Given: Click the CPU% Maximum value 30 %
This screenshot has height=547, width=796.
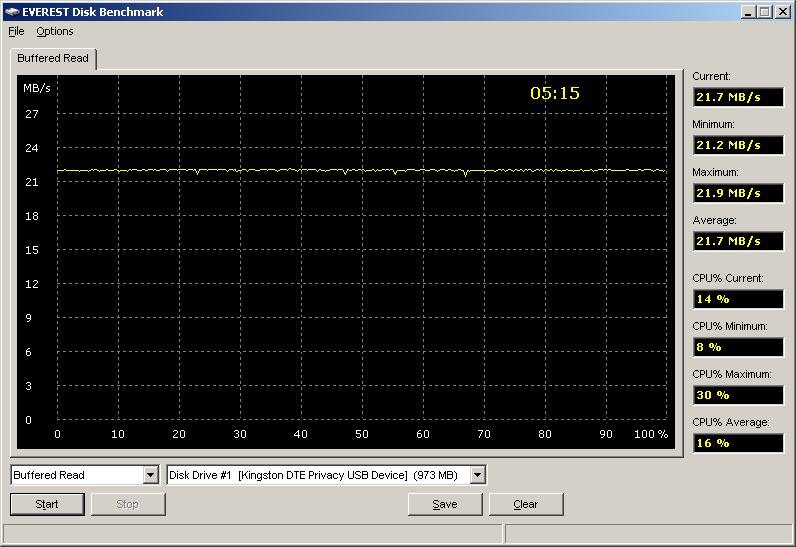Looking at the screenshot, I should click(x=738, y=395).
